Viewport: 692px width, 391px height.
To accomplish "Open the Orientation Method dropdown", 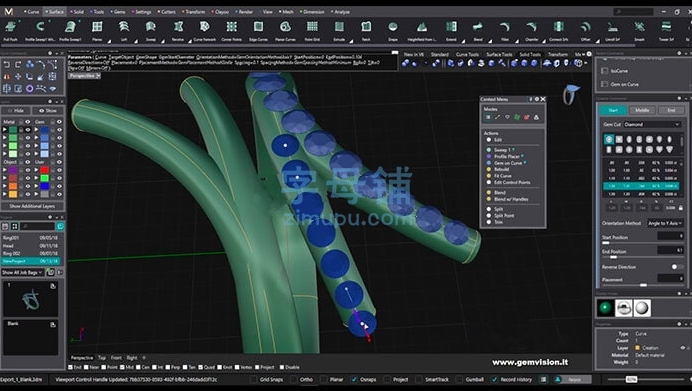I will [665, 223].
